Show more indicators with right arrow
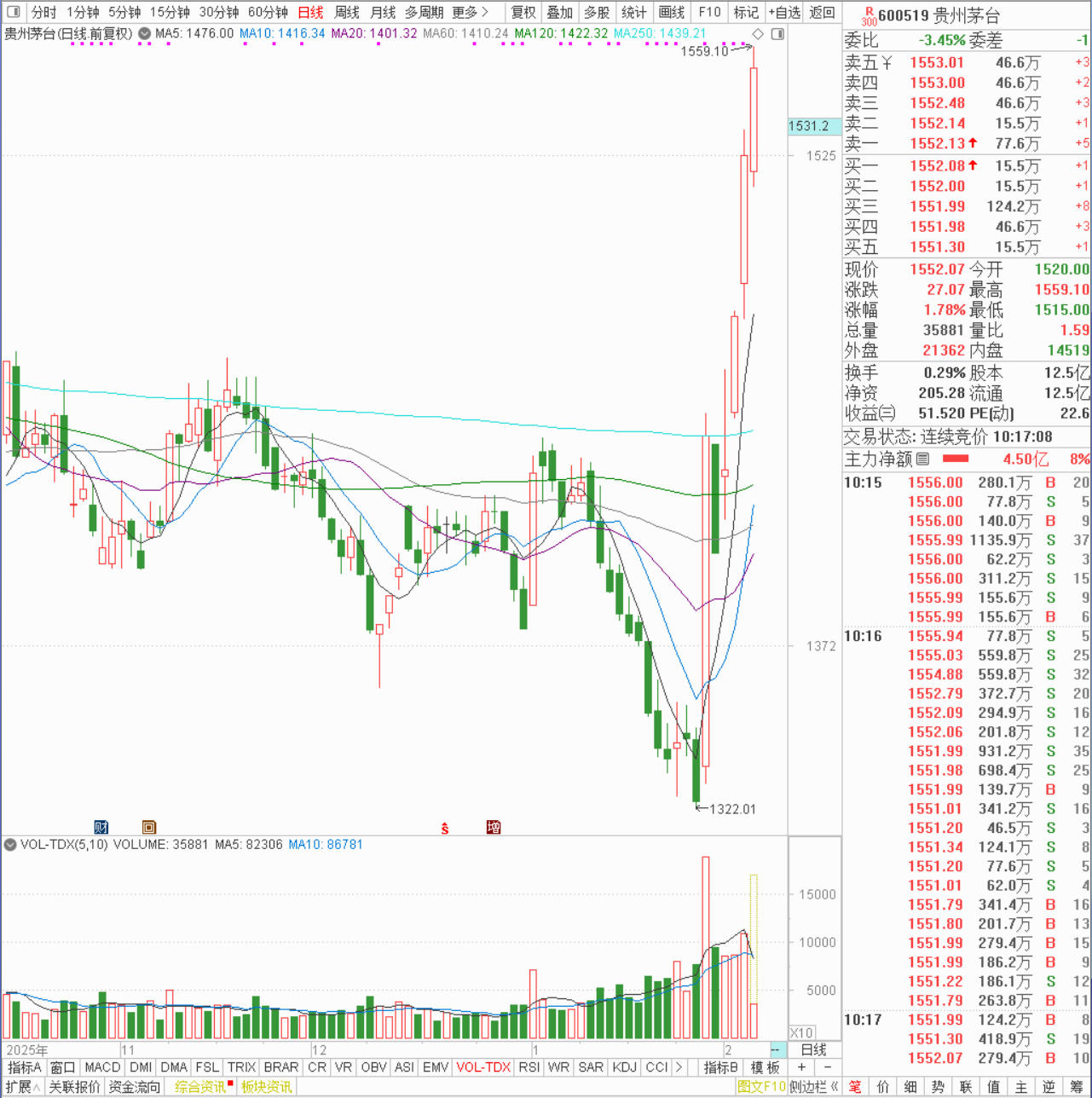Viewport: 1092px width, 1098px height. pyautogui.click(x=679, y=1067)
